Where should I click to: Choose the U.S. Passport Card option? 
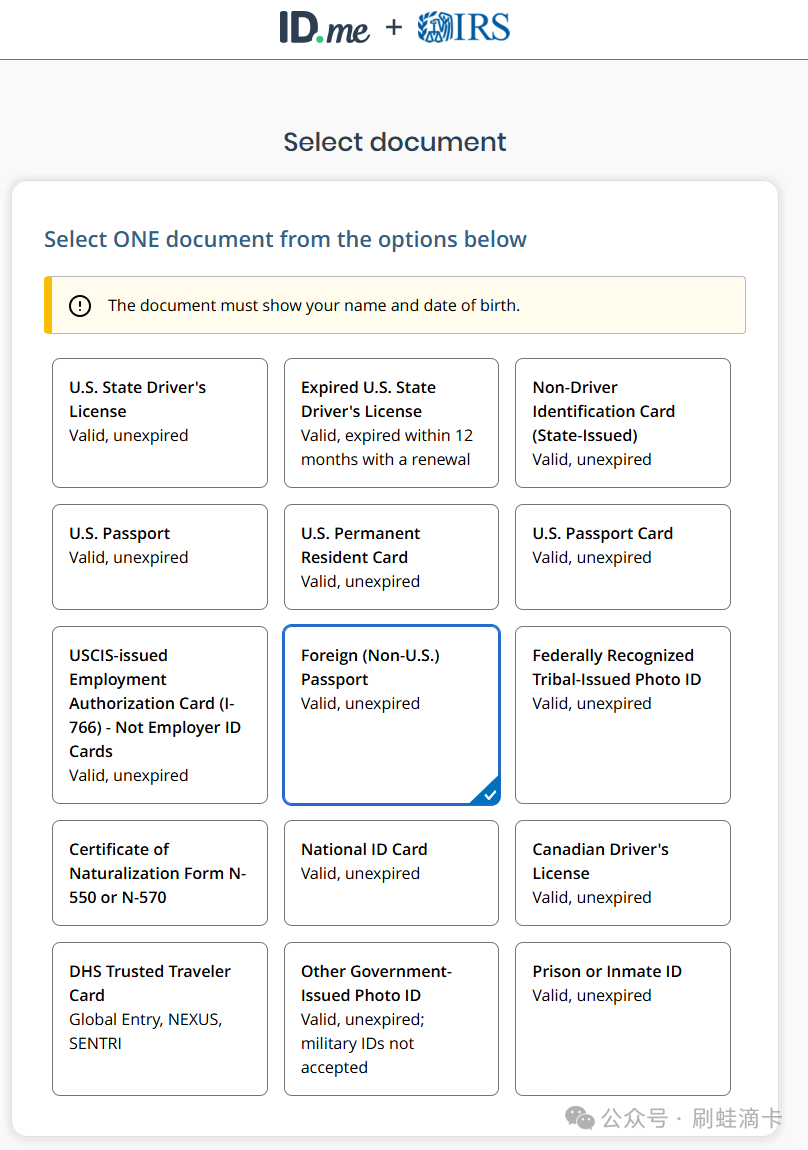pos(623,557)
